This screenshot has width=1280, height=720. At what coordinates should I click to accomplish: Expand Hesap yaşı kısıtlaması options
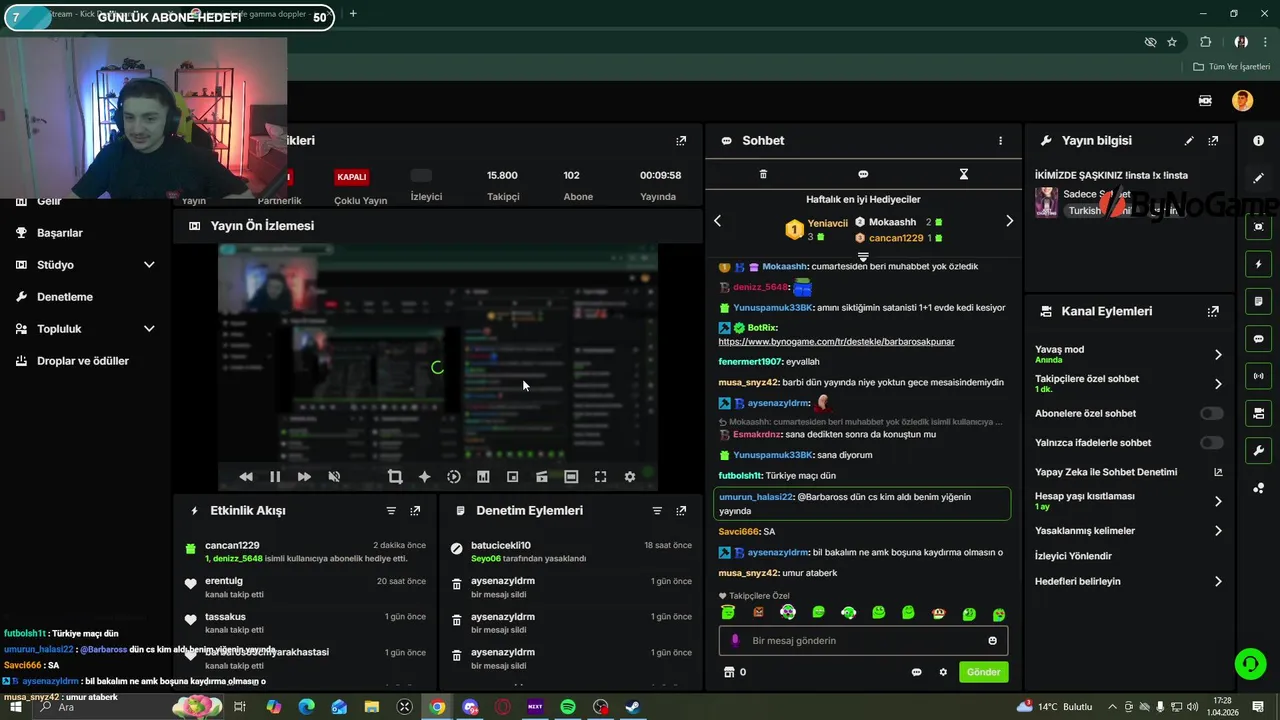pyautogui.click(x=1218, y=501)
